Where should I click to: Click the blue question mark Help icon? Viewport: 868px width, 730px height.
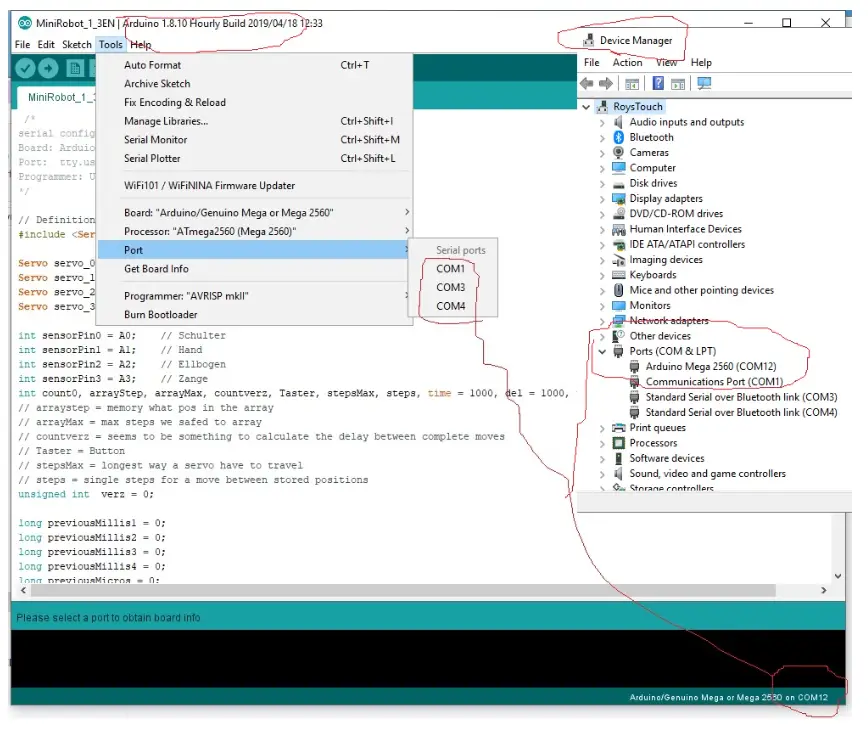(658, 84)
